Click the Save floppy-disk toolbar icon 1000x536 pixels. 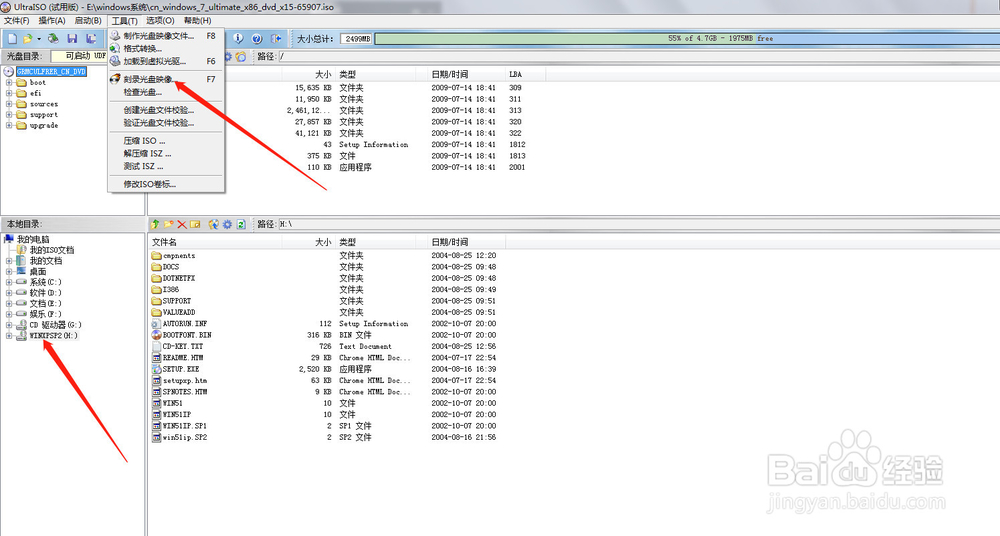[x=72, y=39]
